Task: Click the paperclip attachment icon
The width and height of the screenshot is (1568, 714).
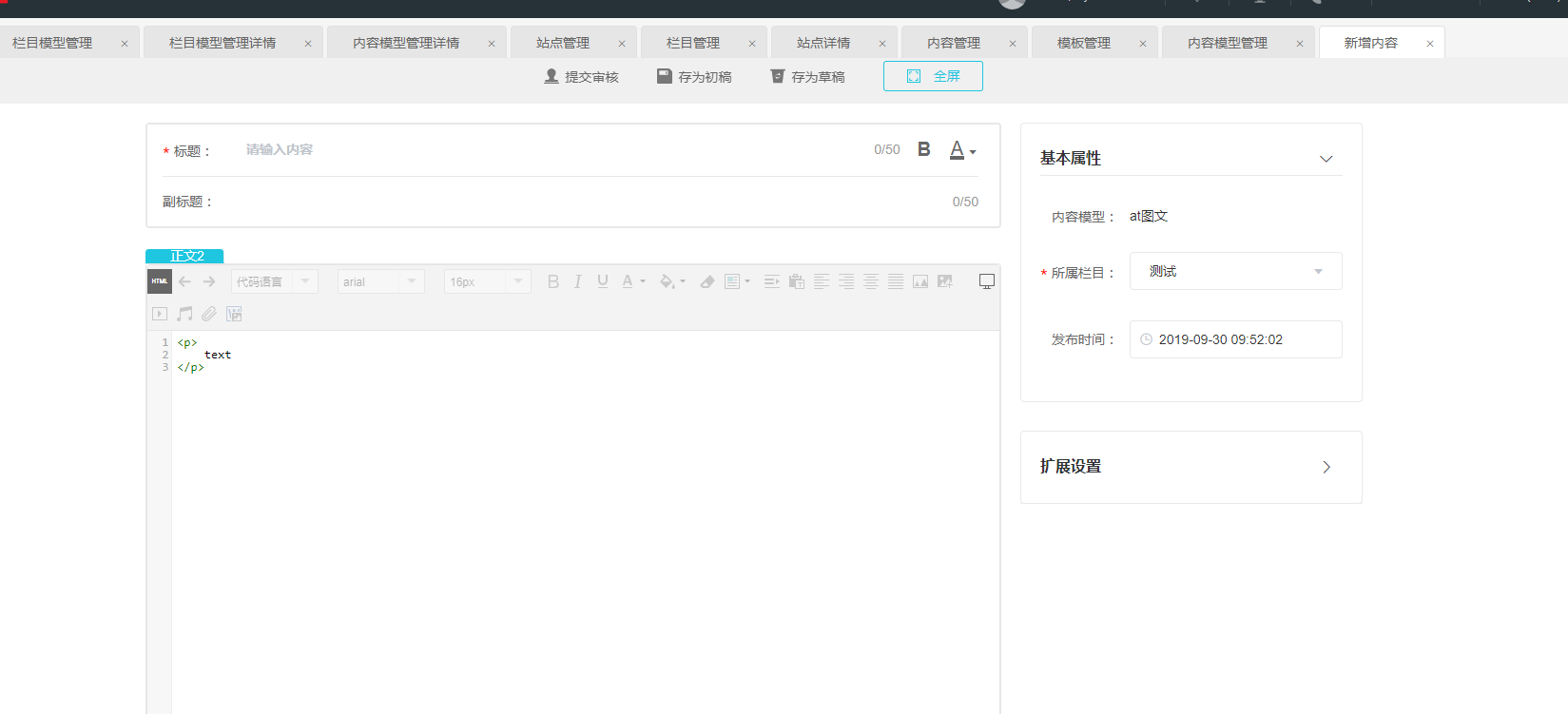Action: tap(209, 314)
